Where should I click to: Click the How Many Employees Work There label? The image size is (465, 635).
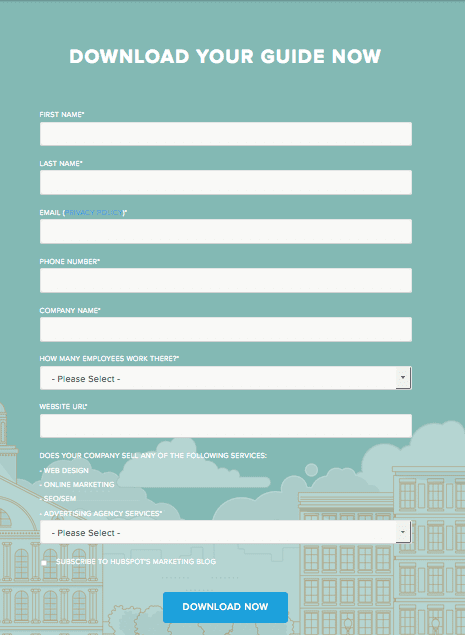(109, 358)
